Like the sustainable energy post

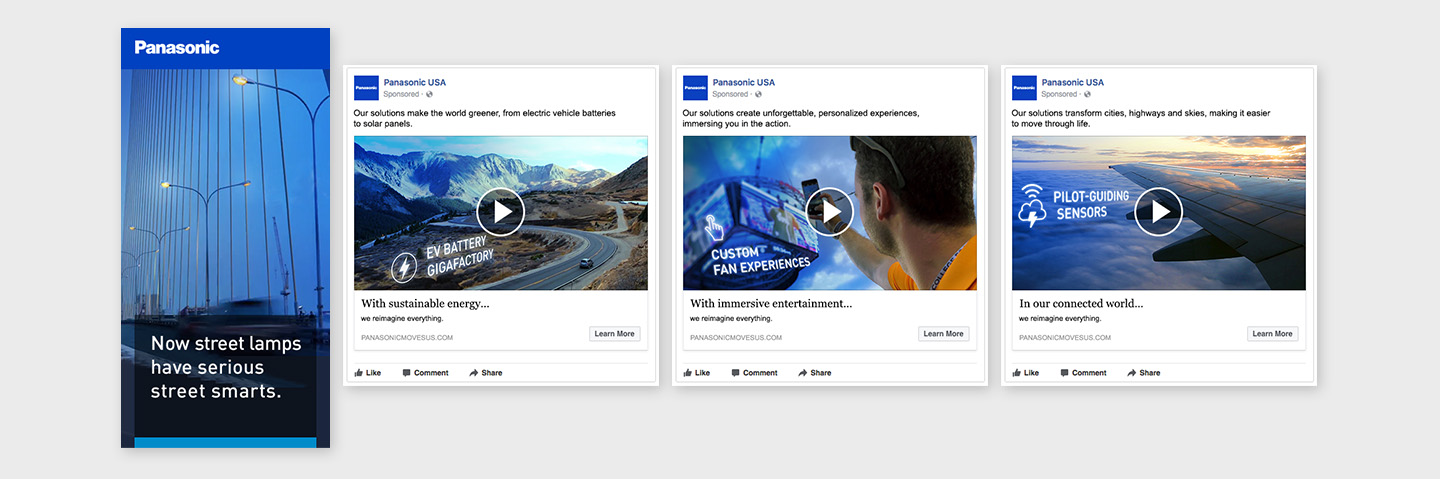tap(368, 373)
